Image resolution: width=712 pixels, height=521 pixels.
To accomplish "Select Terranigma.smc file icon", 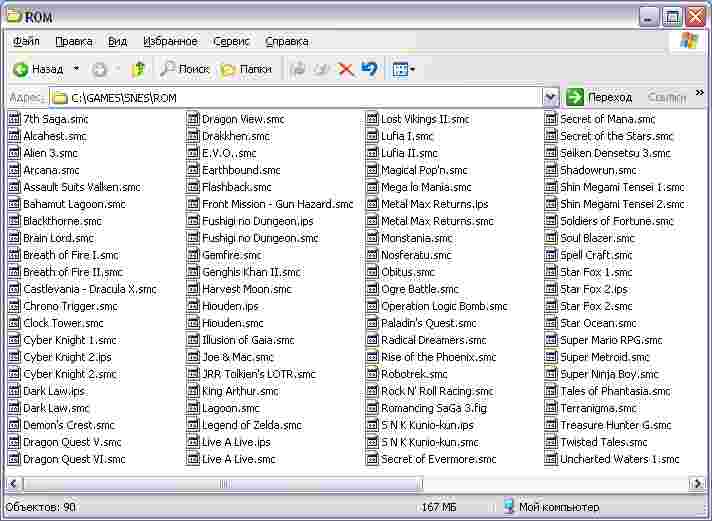I will pos(551,408).
